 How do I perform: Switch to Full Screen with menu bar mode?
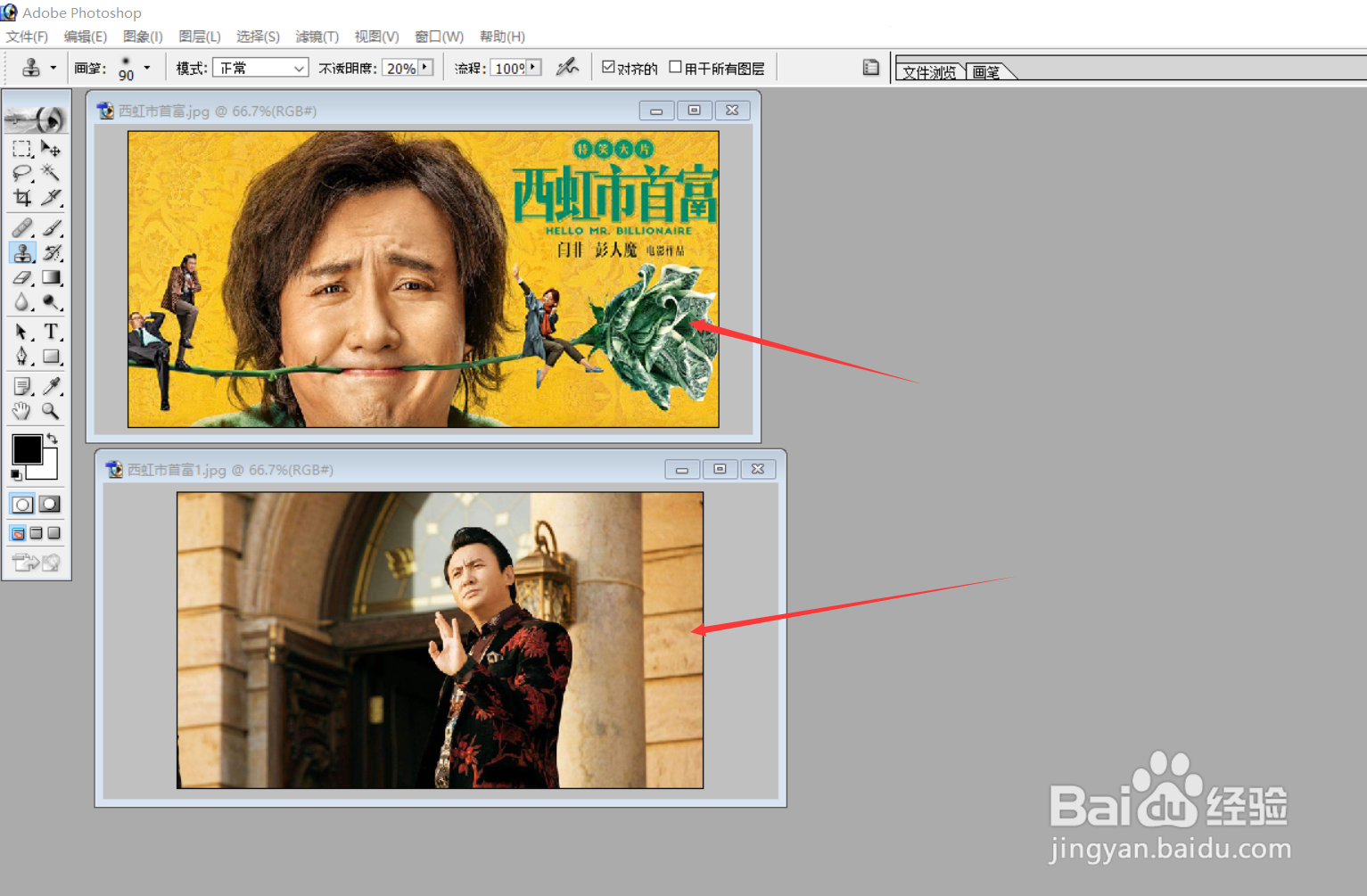tap(37, 533)
